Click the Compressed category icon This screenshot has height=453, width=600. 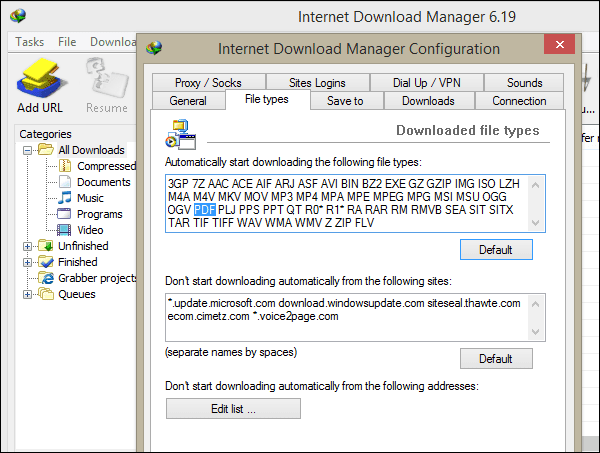(65, 166)
